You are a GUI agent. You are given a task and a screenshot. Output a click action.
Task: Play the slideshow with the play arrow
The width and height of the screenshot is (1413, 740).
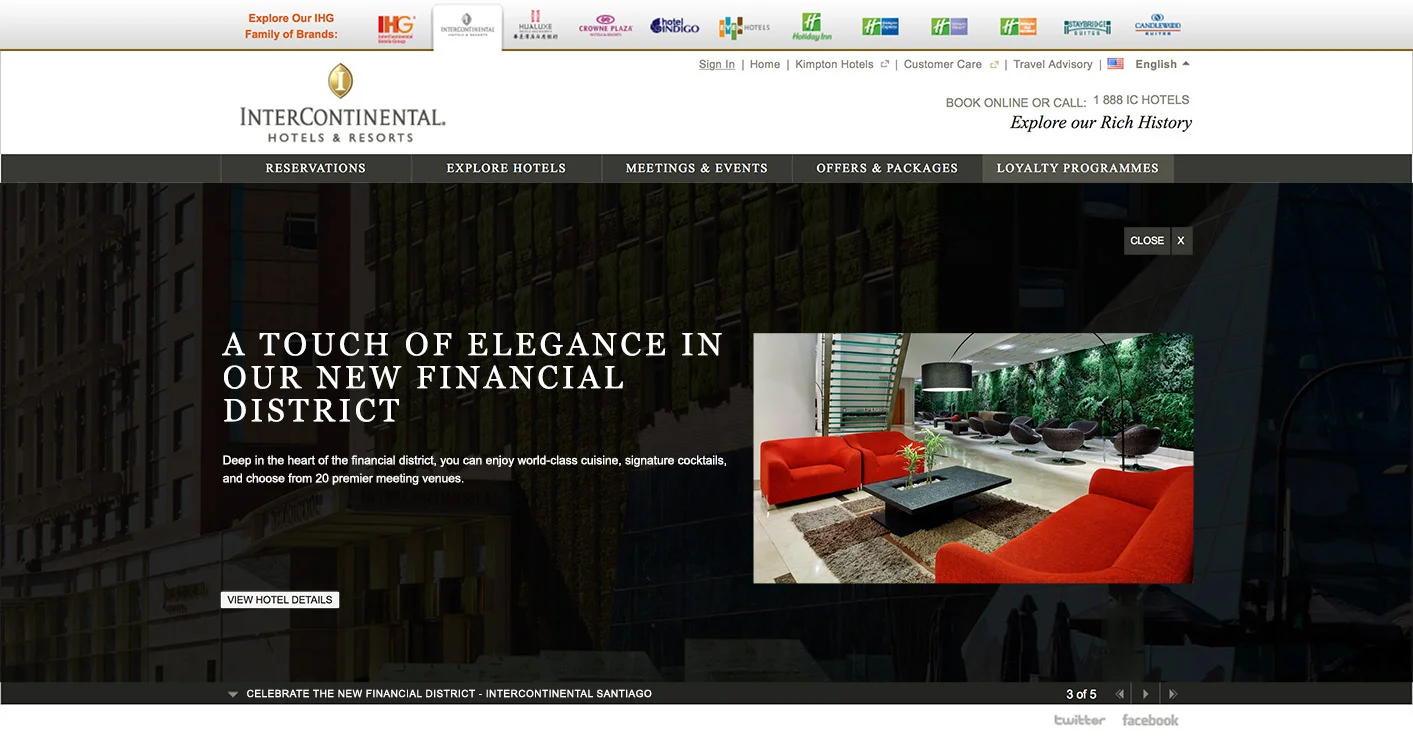point(1146,694)
